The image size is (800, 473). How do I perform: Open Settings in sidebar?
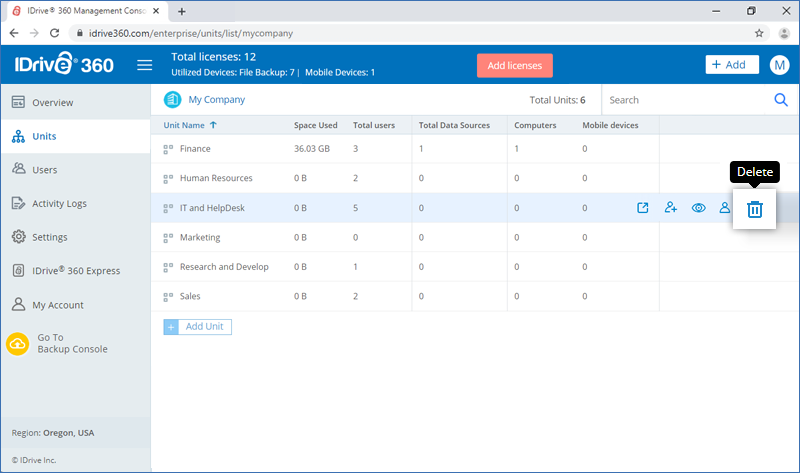pos(76,237)
